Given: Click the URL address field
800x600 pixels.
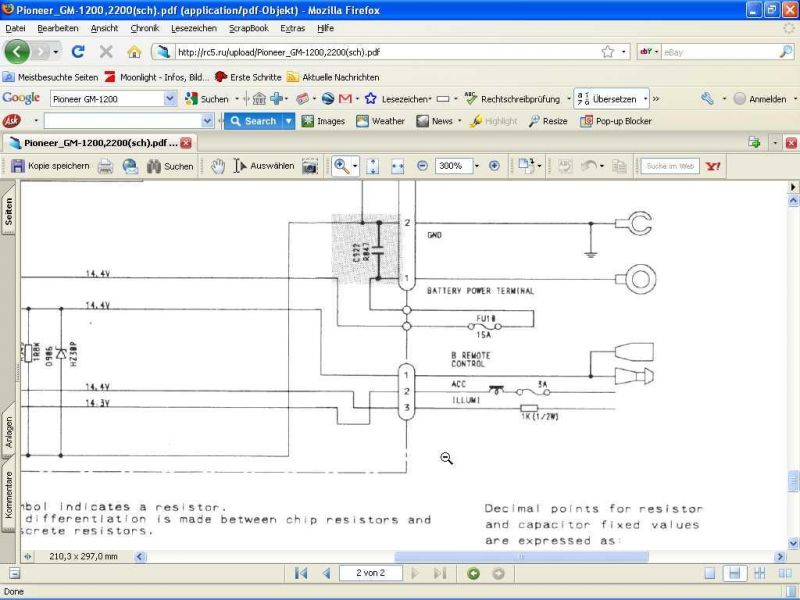Looking at the screenshot, I should point(388,52).
